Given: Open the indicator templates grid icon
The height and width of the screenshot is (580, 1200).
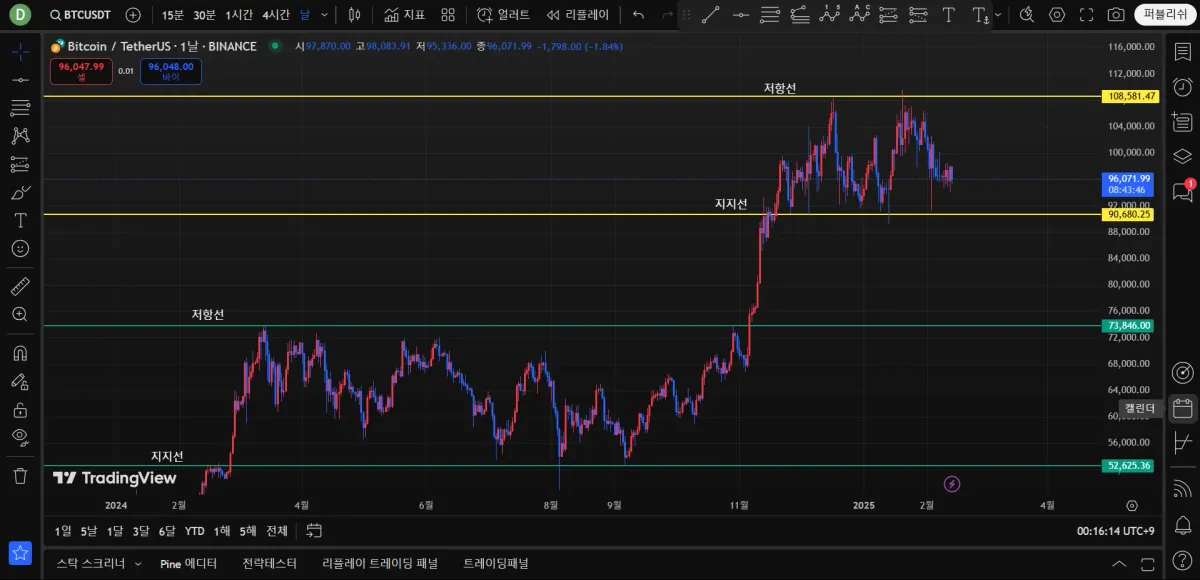Looking at the screenshot, I should click(448, 15).
